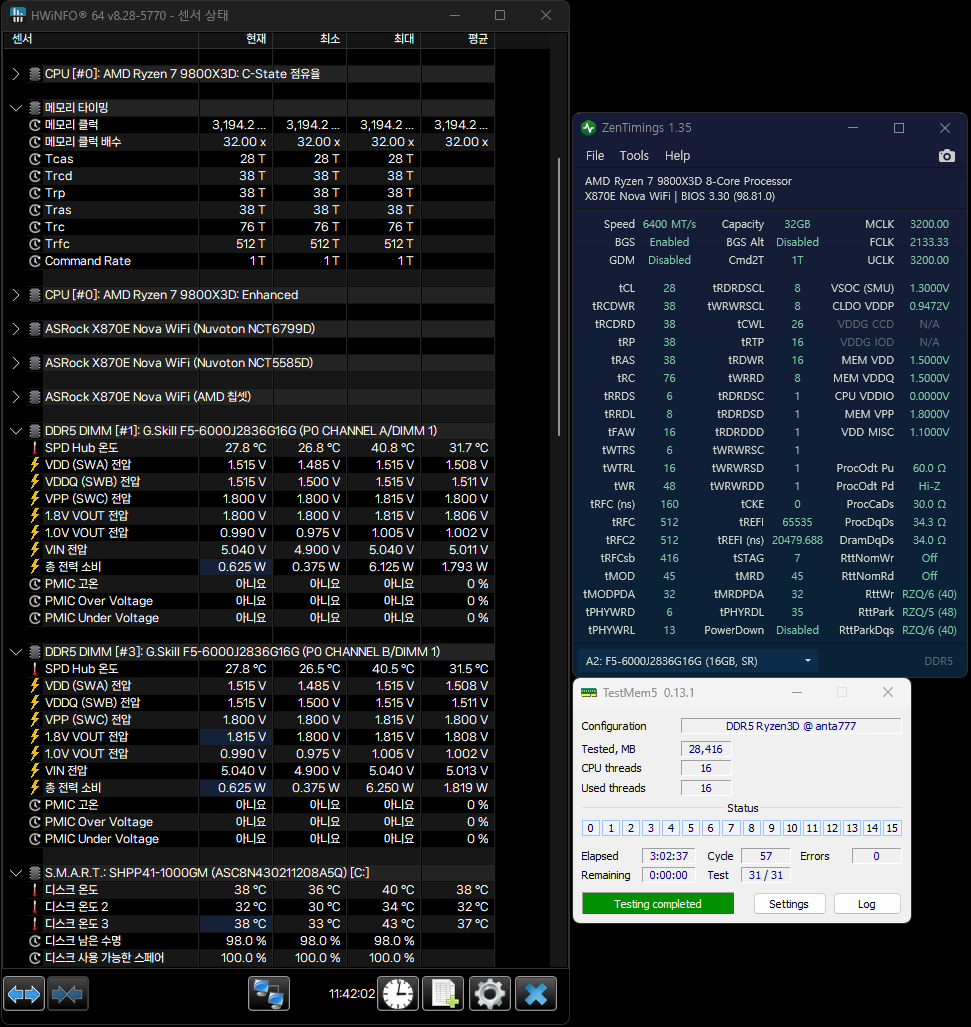Expand the ASRock Nuvoton NCT6799D section
The image size is (971, 1027).
(16, 329)
